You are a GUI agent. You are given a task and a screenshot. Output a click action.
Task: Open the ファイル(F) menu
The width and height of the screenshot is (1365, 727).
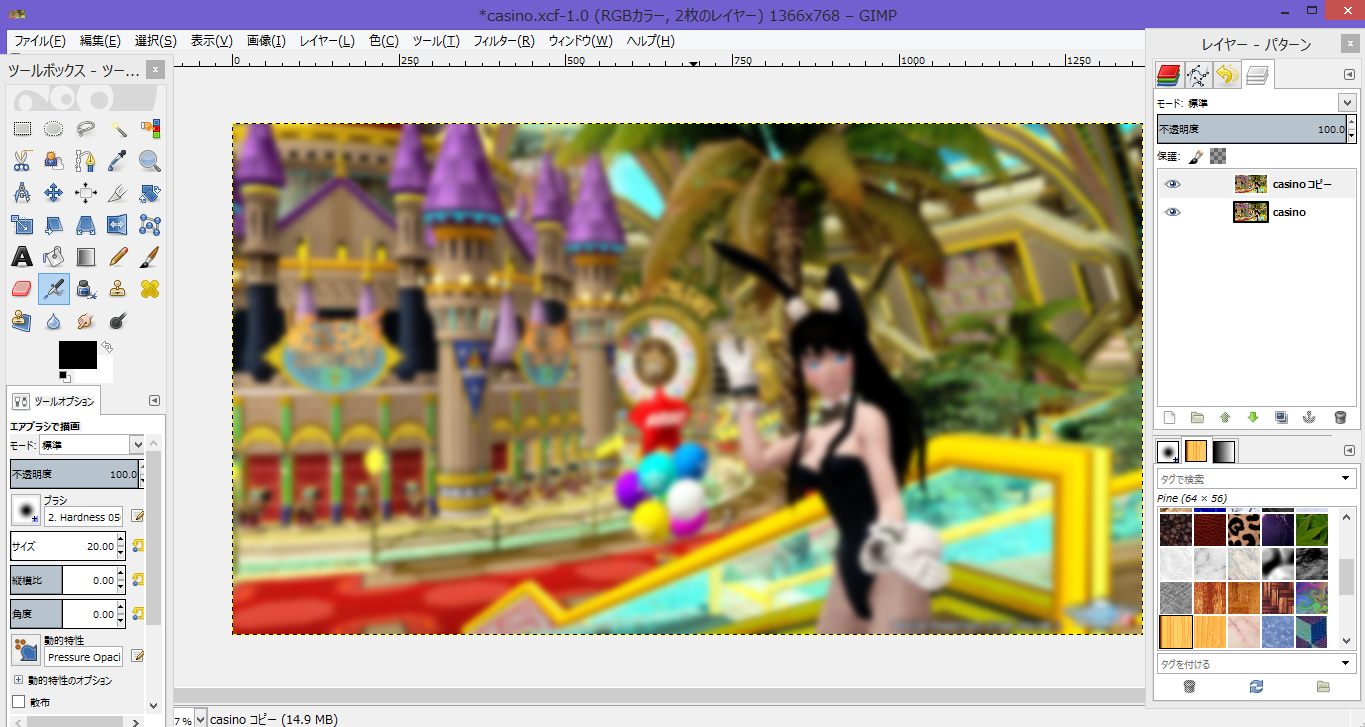pos(40,41)
